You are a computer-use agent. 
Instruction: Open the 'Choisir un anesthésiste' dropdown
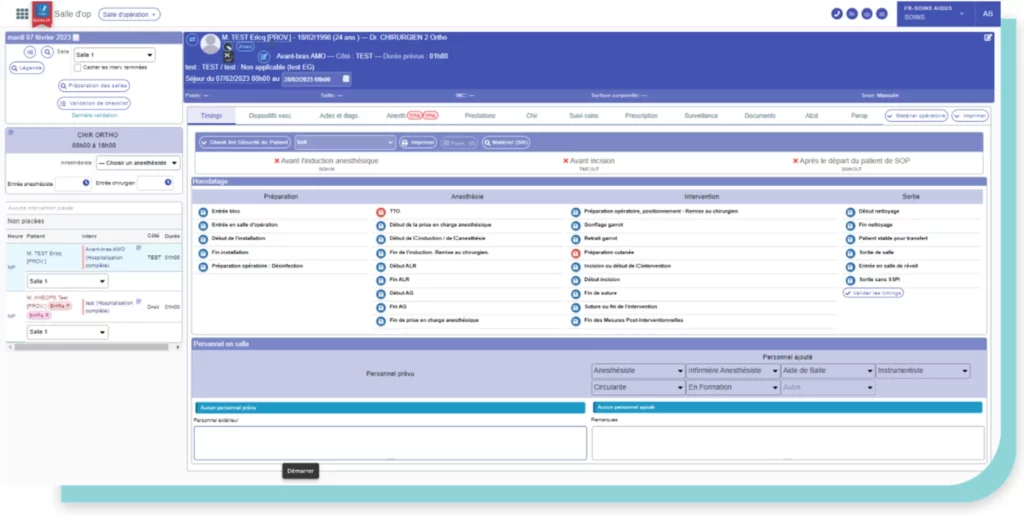pyautogui.click(x=138, y=163)
